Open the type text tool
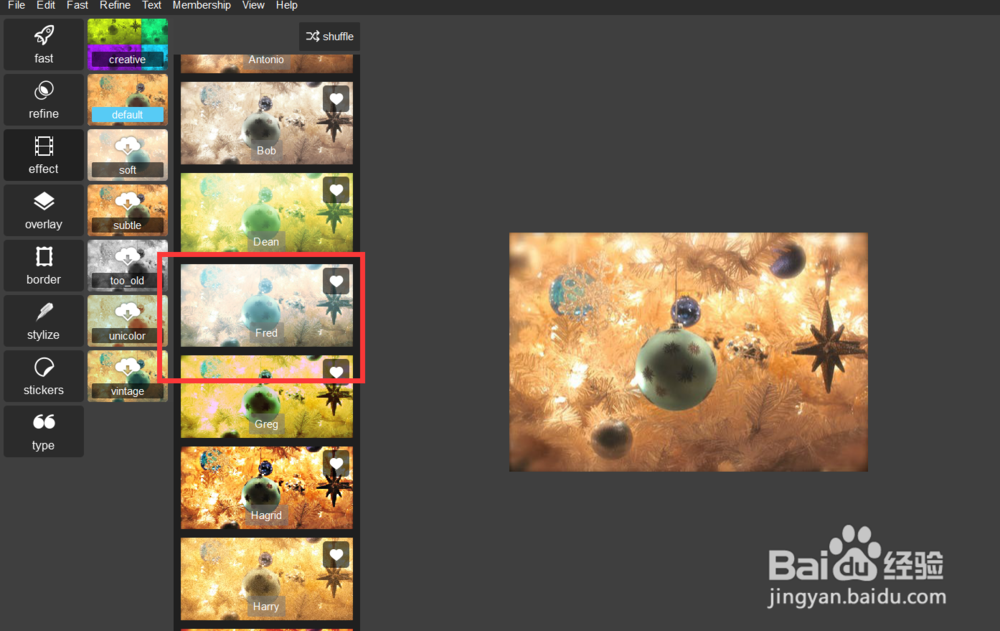Viewport: 1000px width, 631px height. pos(43,431)
